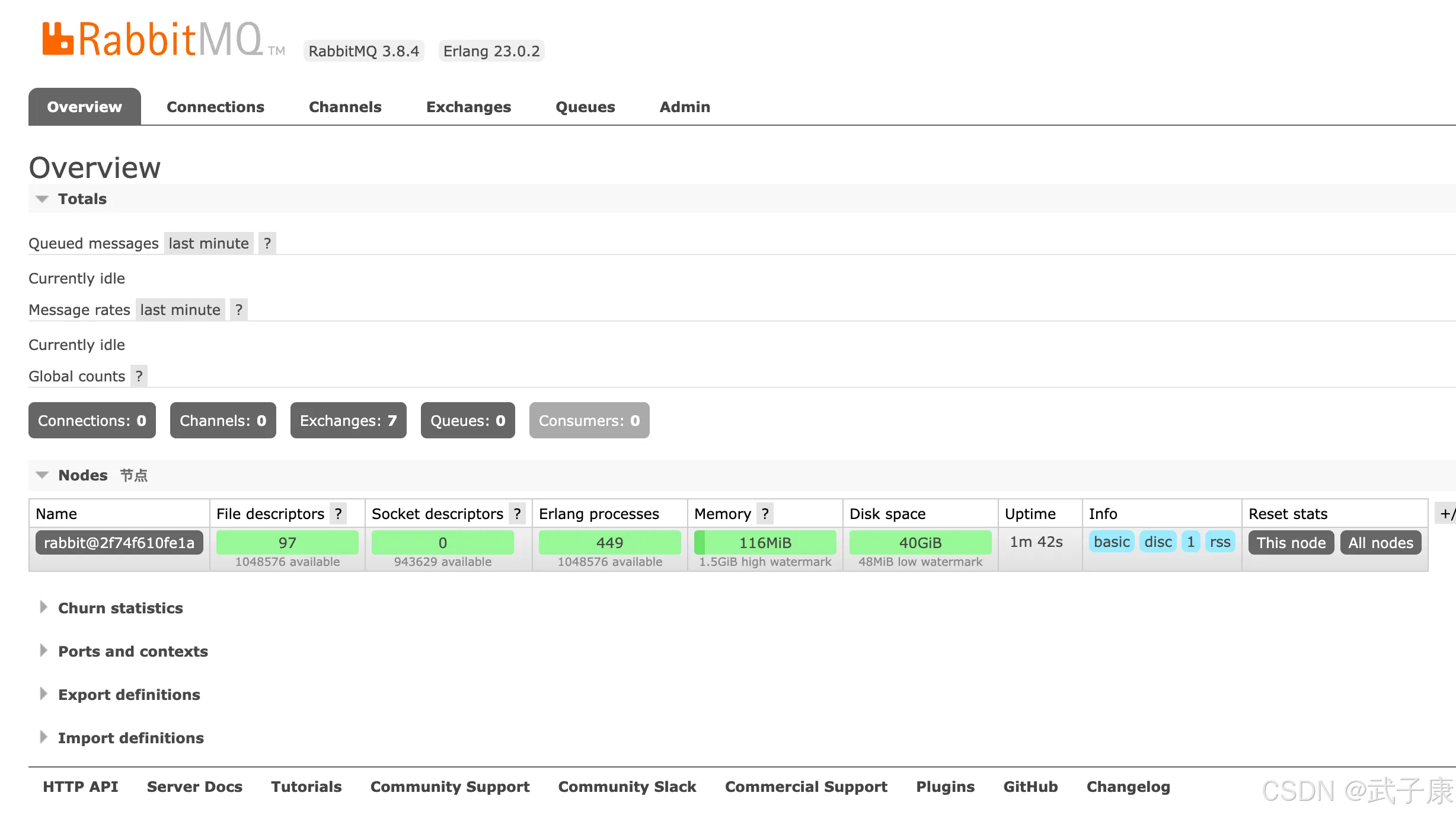The width and height of the screenshot is (1456, 815).
Task: Click the green 116MiB memory usage bar
Action: click(x=765, y=543)
